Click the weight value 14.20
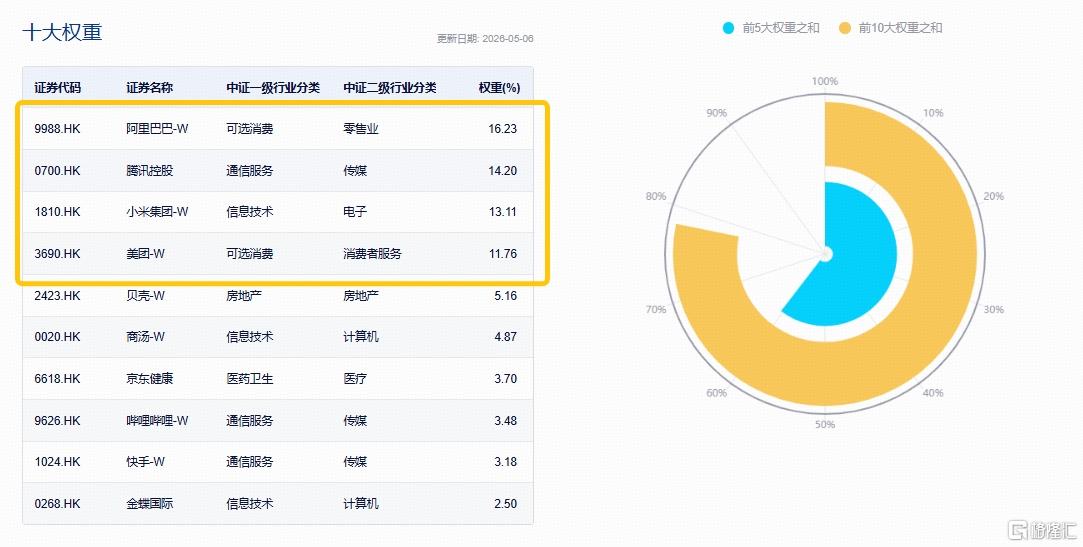1083x547 pixels. [502, 171]
